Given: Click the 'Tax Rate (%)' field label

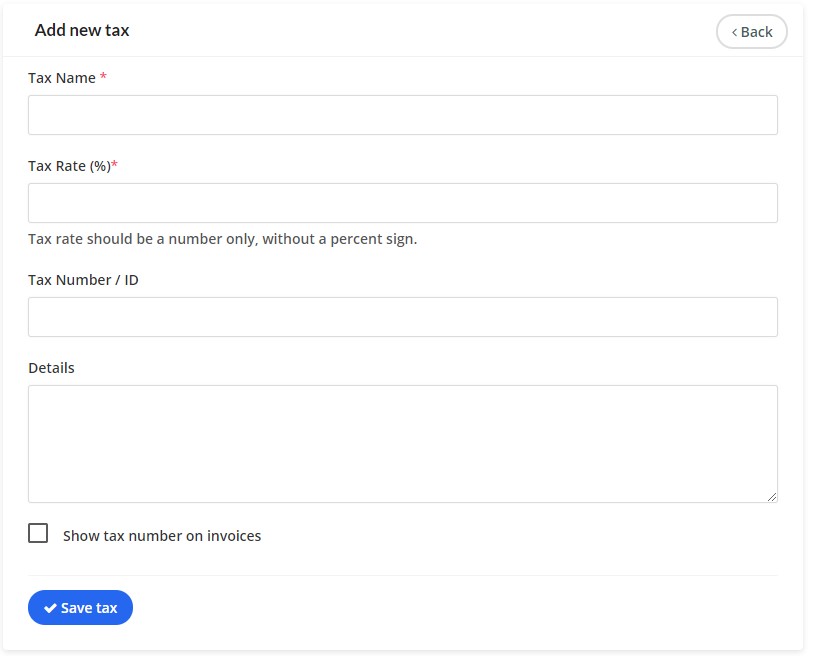Looking at the screenshot, I should click(69, 166).
